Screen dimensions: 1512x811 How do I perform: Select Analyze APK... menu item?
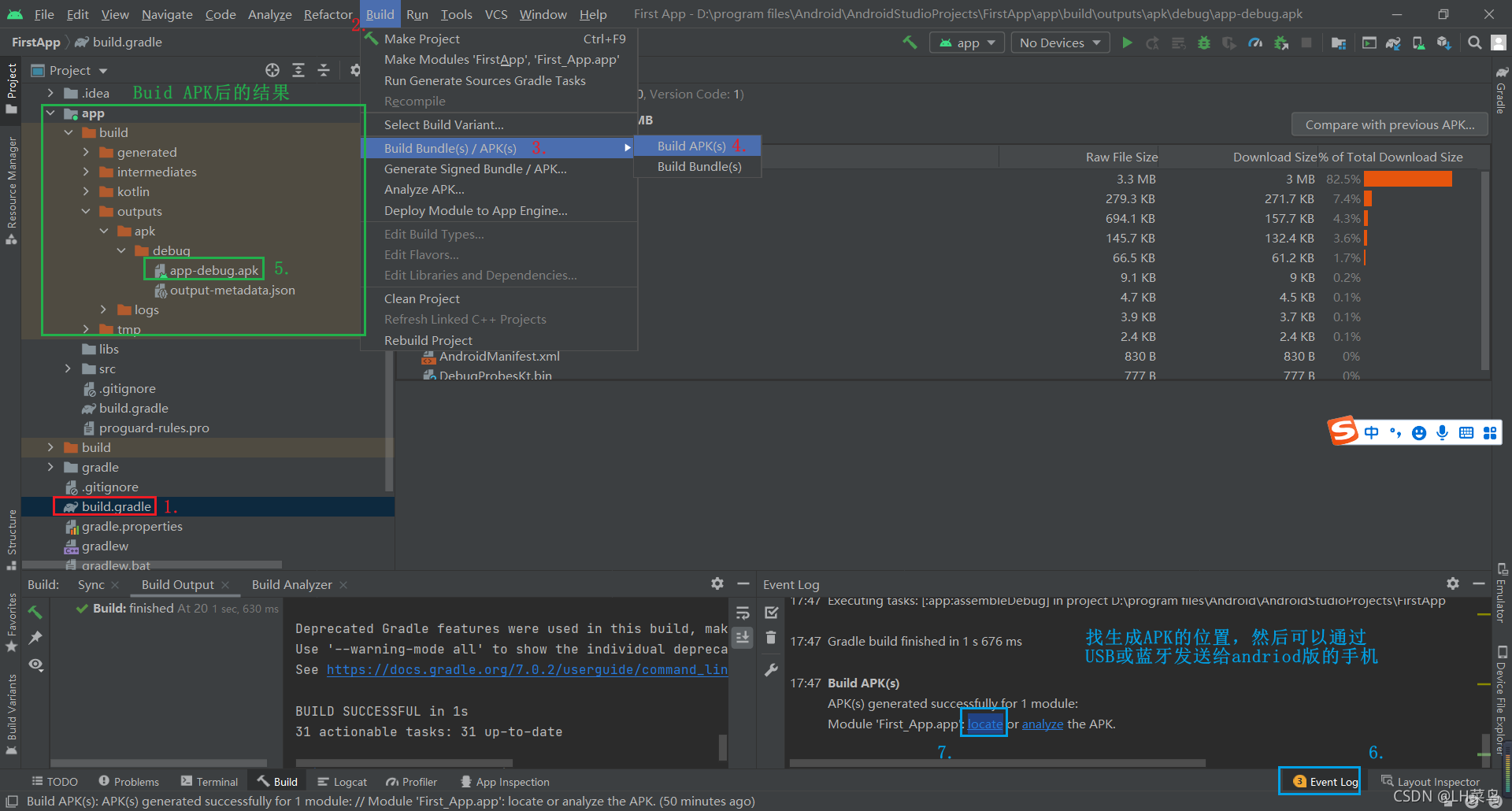498,189
